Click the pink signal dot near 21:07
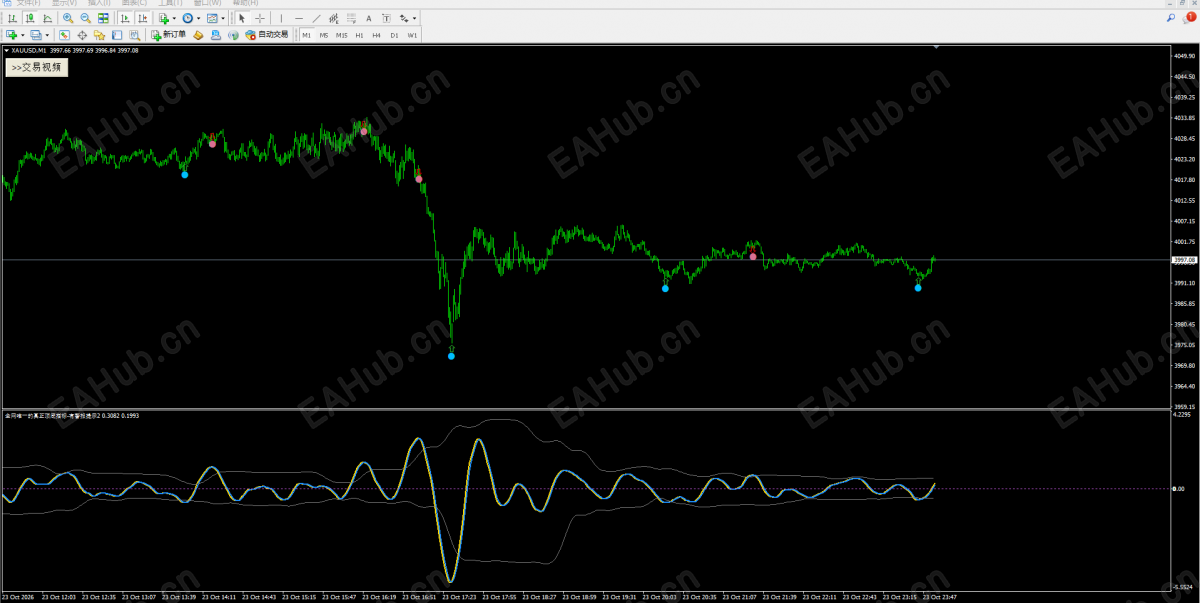 click(x=753, y=256)
